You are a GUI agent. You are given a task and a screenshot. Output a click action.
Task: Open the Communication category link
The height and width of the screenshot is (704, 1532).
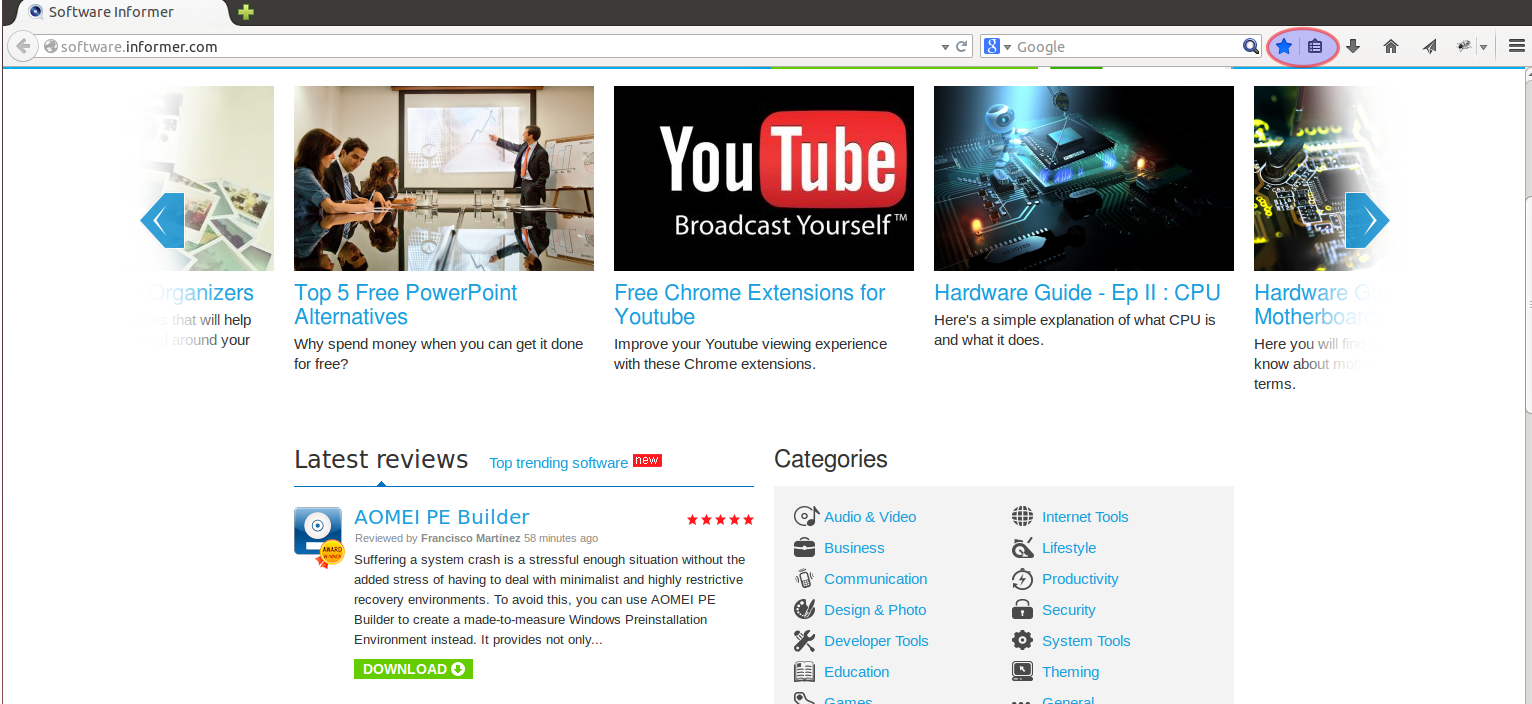point(875,579)
